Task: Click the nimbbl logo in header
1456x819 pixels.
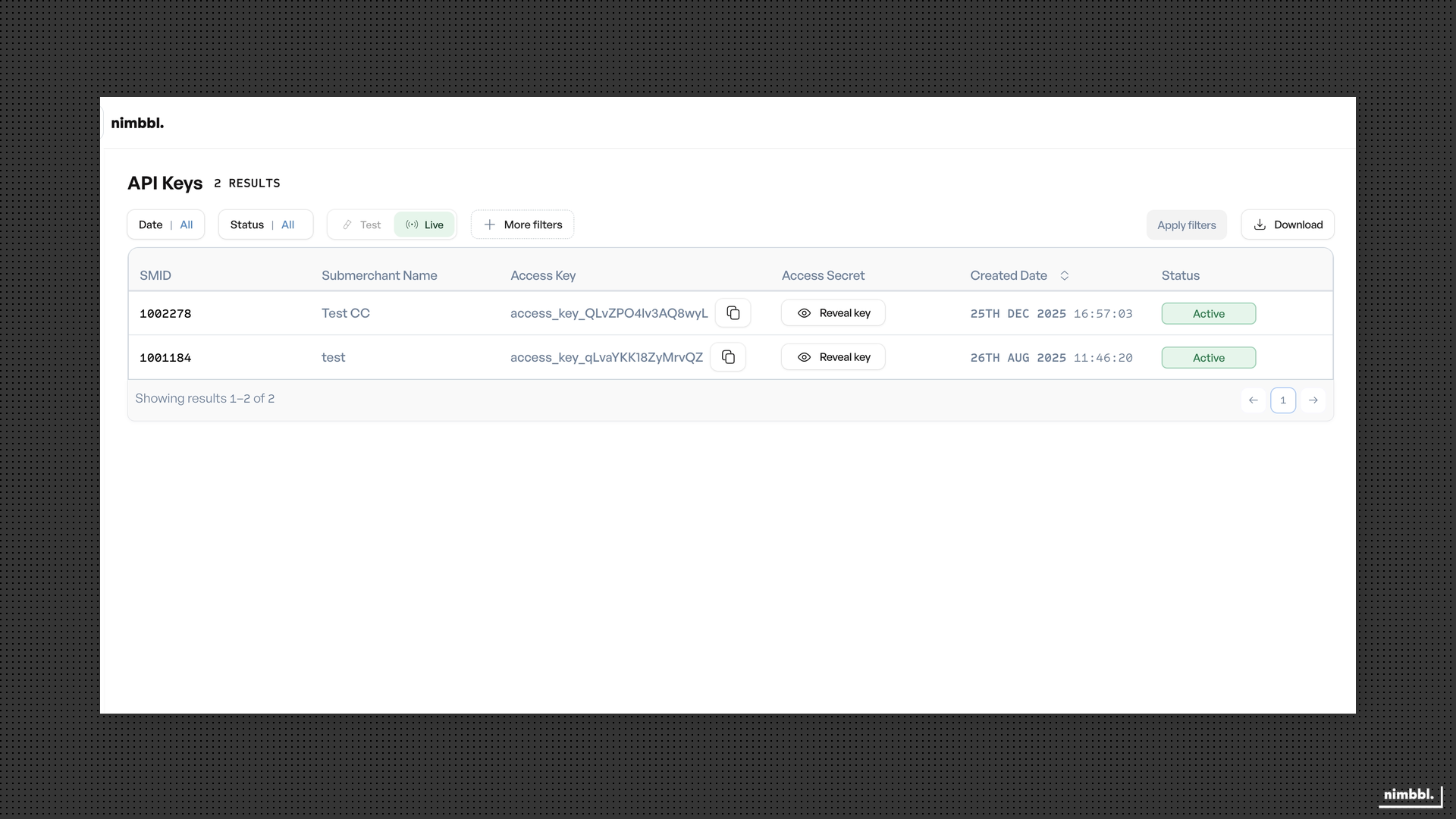Action: [137, 123]
